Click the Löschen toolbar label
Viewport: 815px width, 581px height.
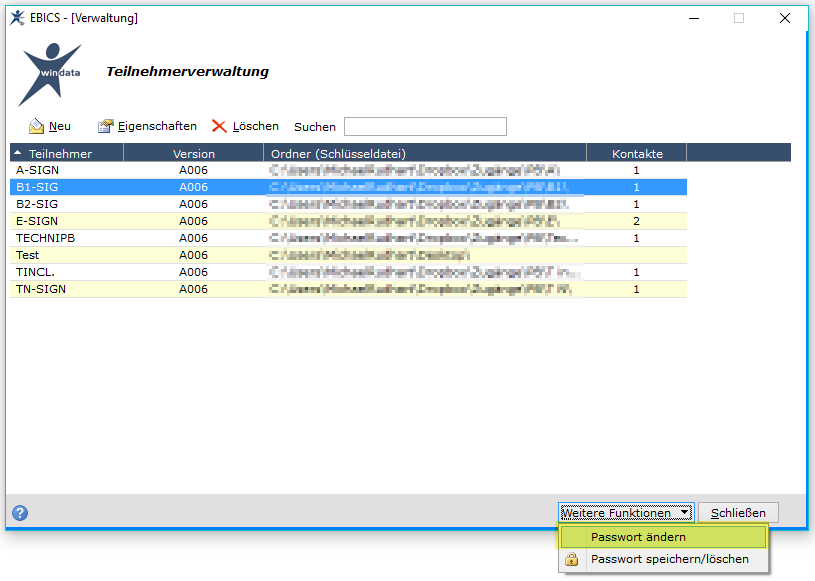pos(256,126)
